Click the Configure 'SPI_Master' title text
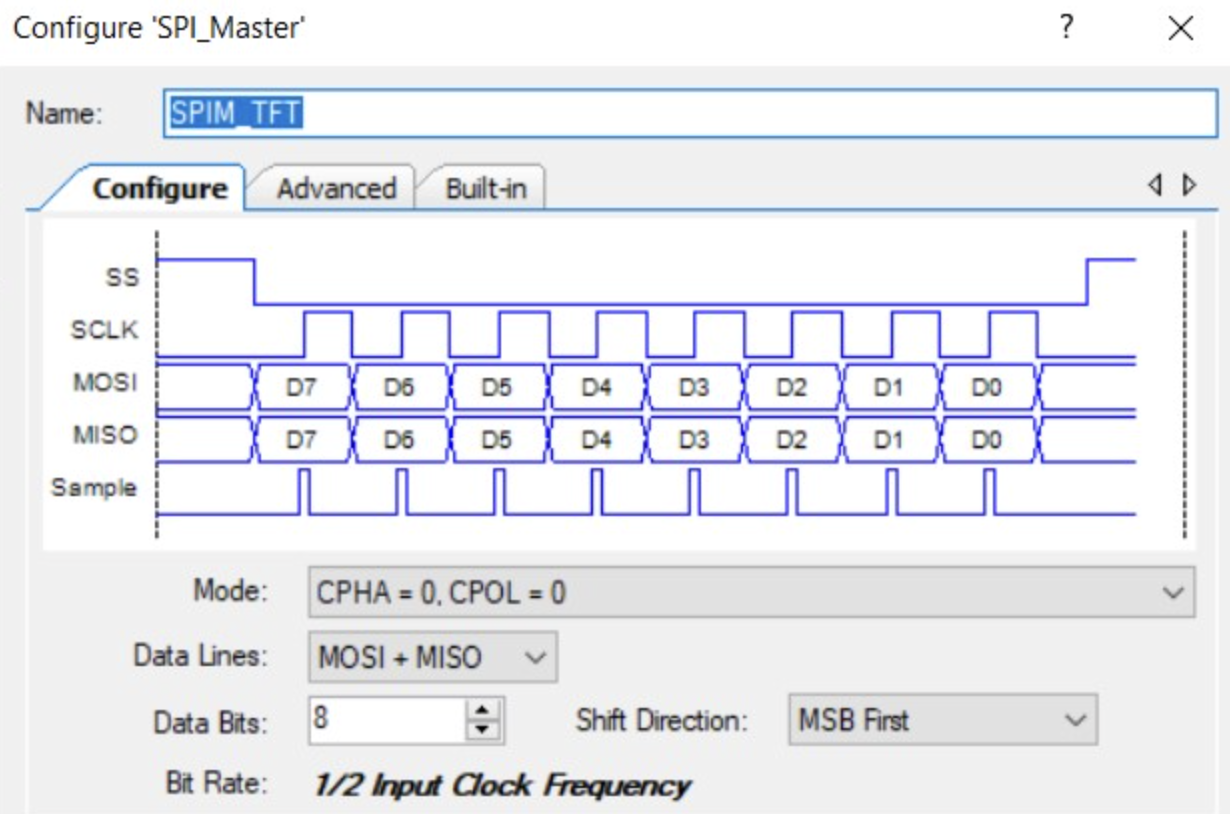The height and width of the screenshot is (814, 1230). click(159, 28)
